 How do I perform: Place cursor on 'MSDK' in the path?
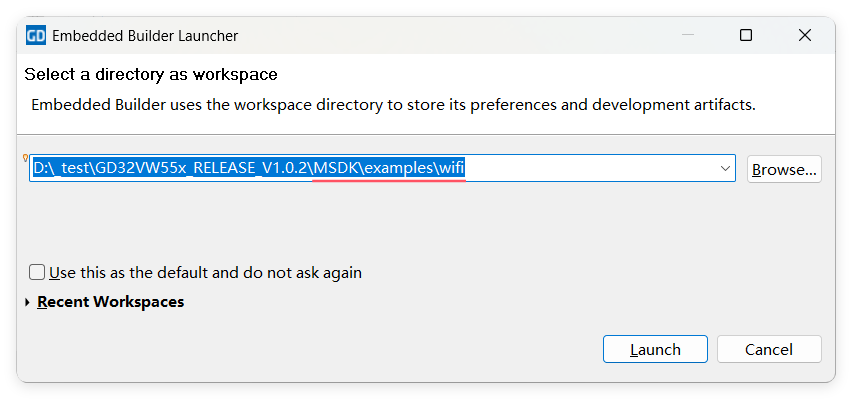(337, 169)
